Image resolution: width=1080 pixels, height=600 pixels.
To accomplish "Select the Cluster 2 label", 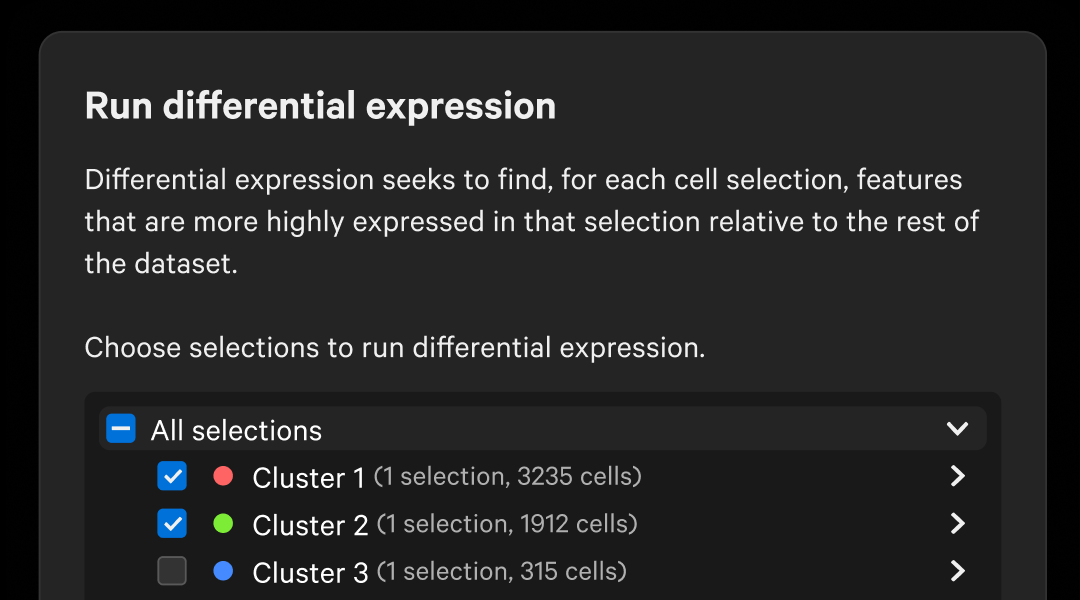I will point(310,525).
